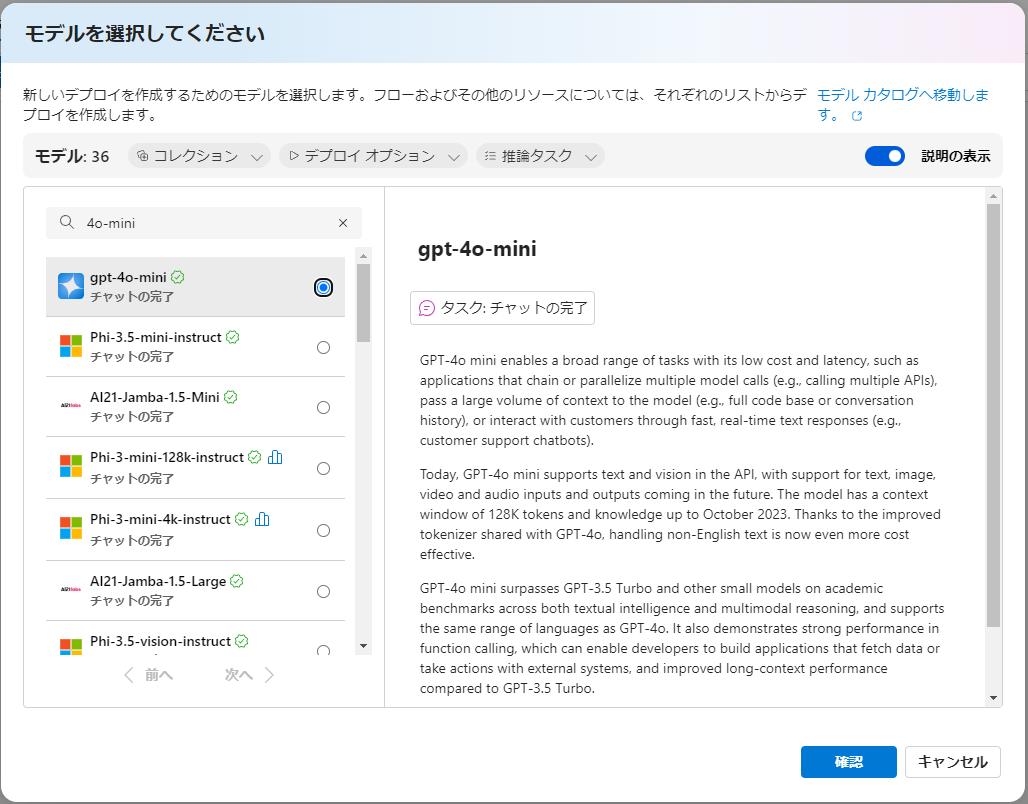
Task: Click the verified badge next to Phi-3.5-vision-instruct
Action: (242, 641)
